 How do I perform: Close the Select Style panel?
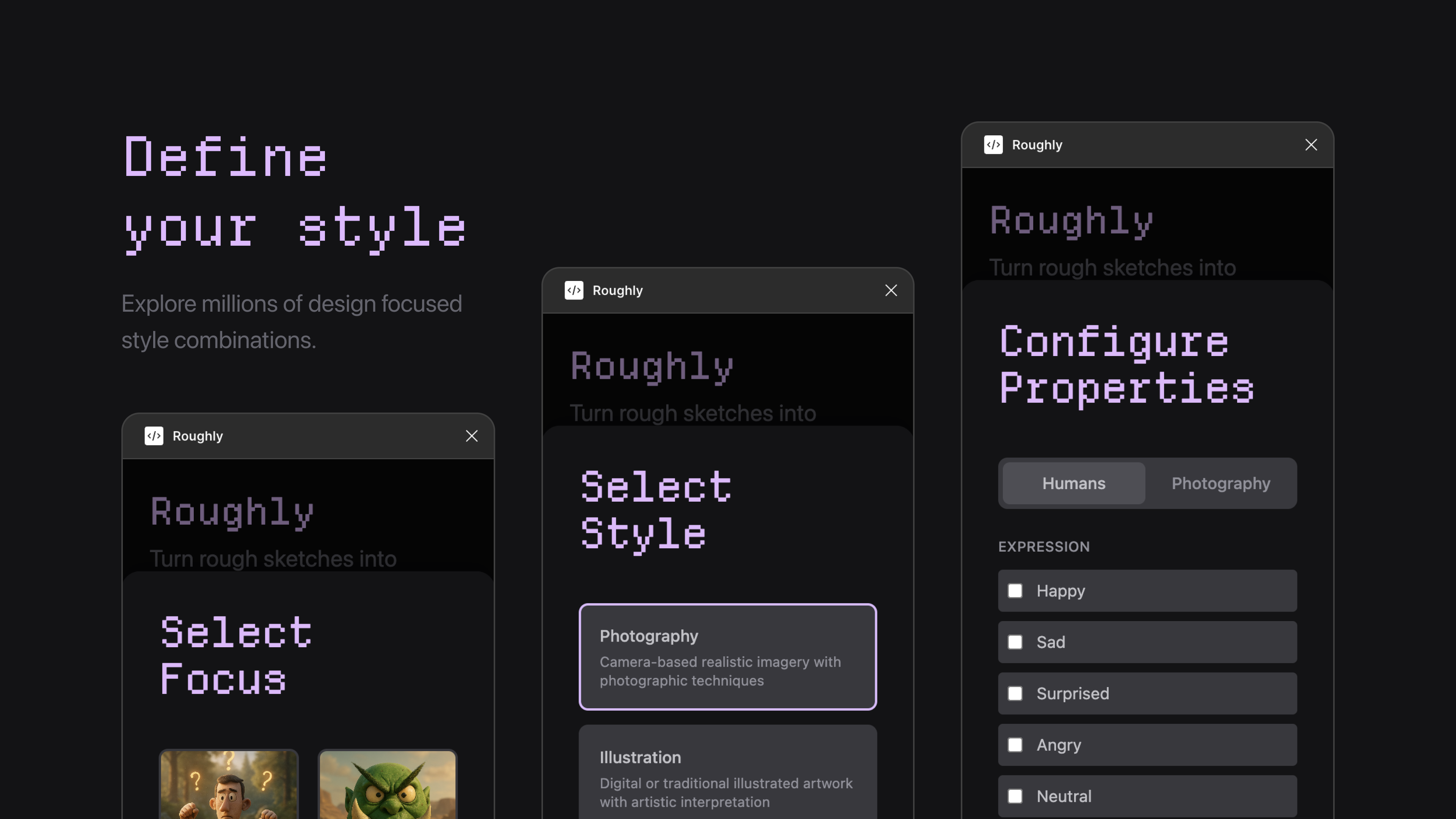point(891,290)
